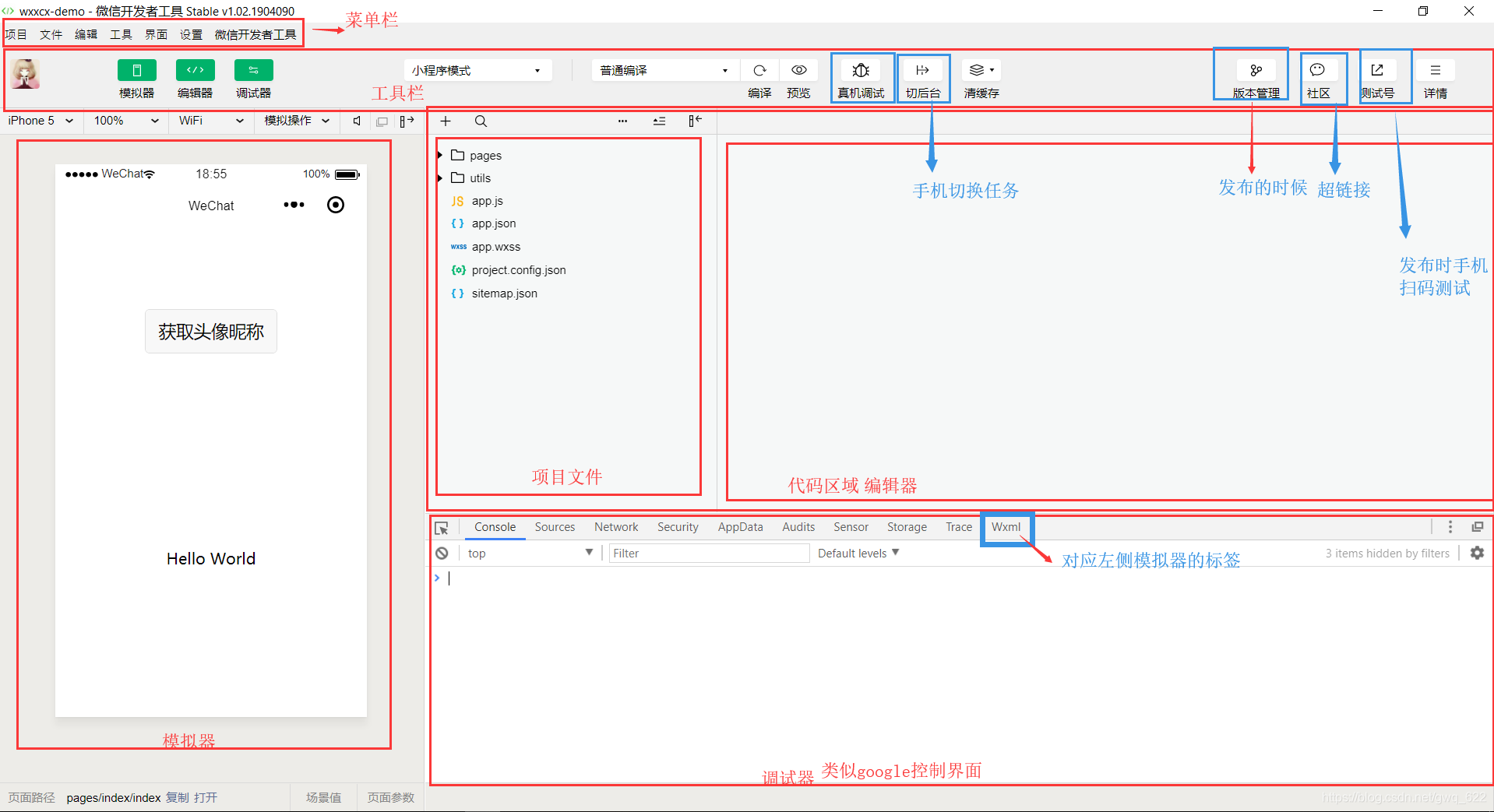Open the 设置 menu

click(x=192, y=34)
